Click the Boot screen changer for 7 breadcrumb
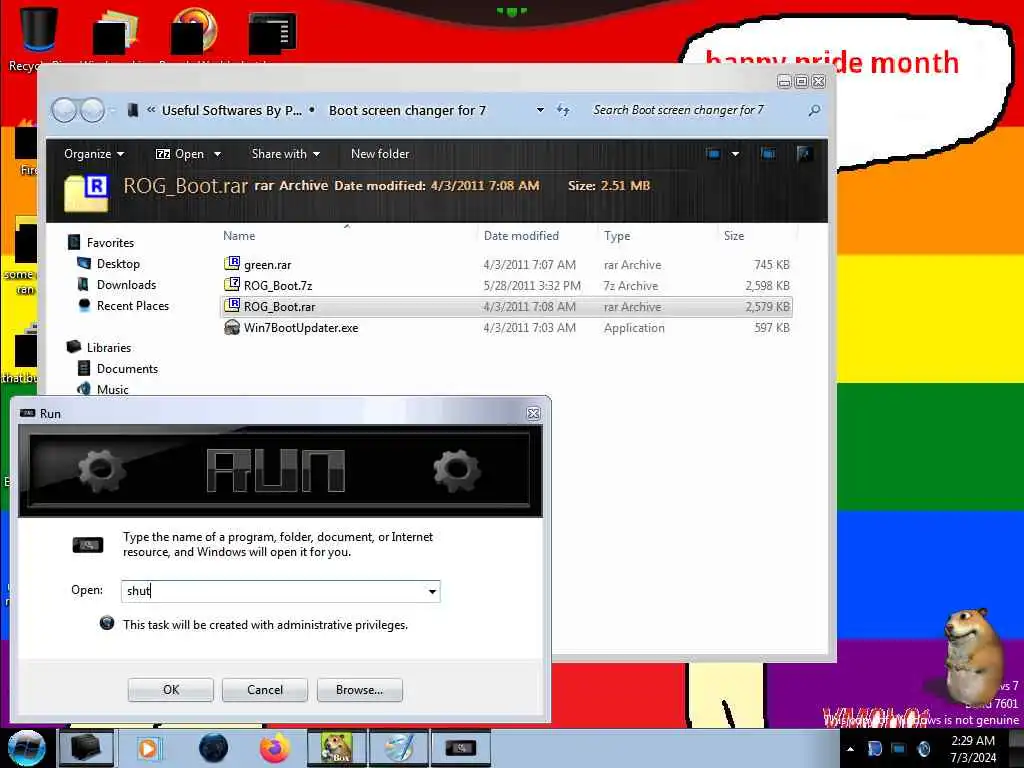This screenshot has width=1024, height=768. pyautogui.click(x=408, y=110)
